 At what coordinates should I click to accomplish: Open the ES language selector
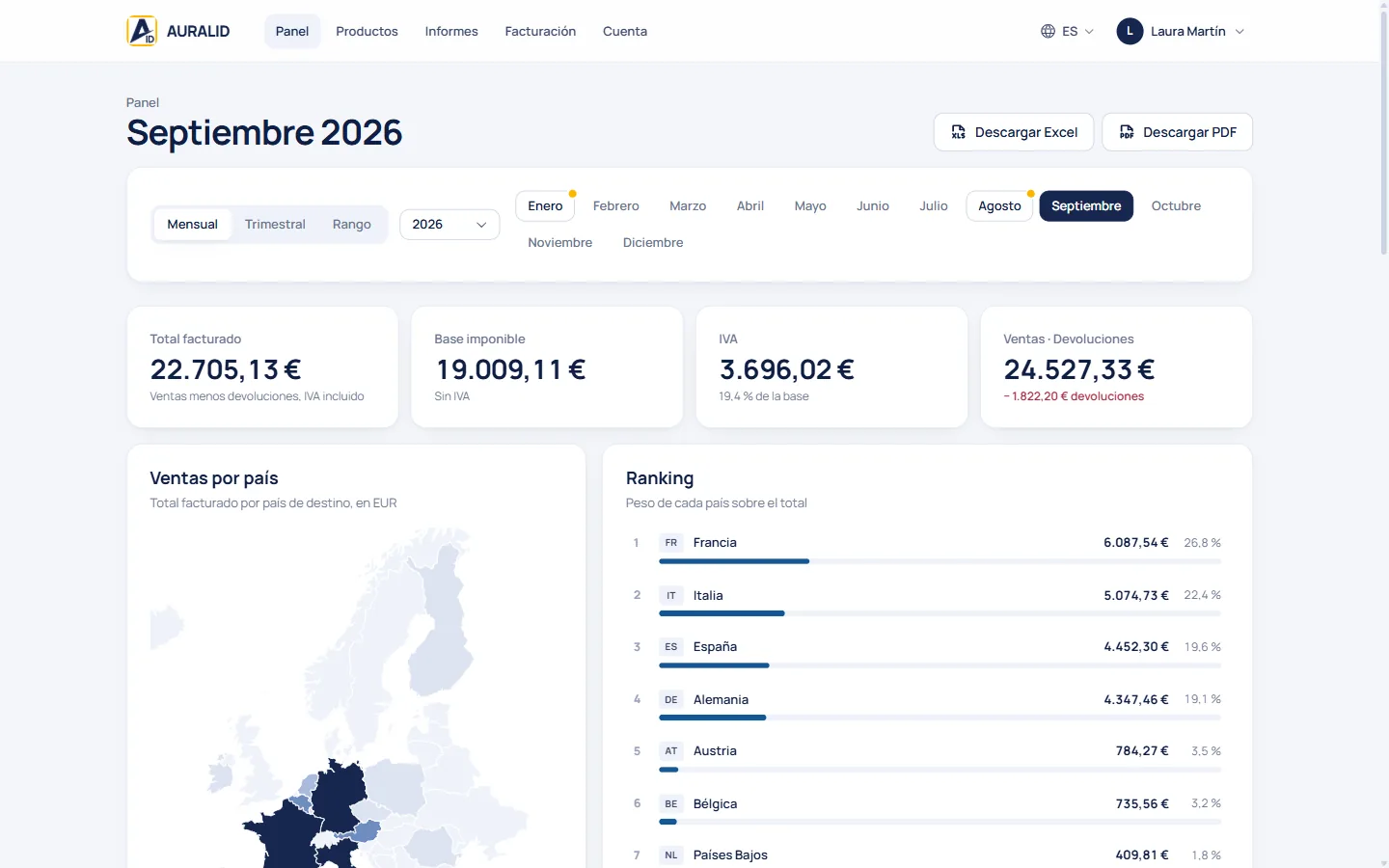(x=1068, y=31)
